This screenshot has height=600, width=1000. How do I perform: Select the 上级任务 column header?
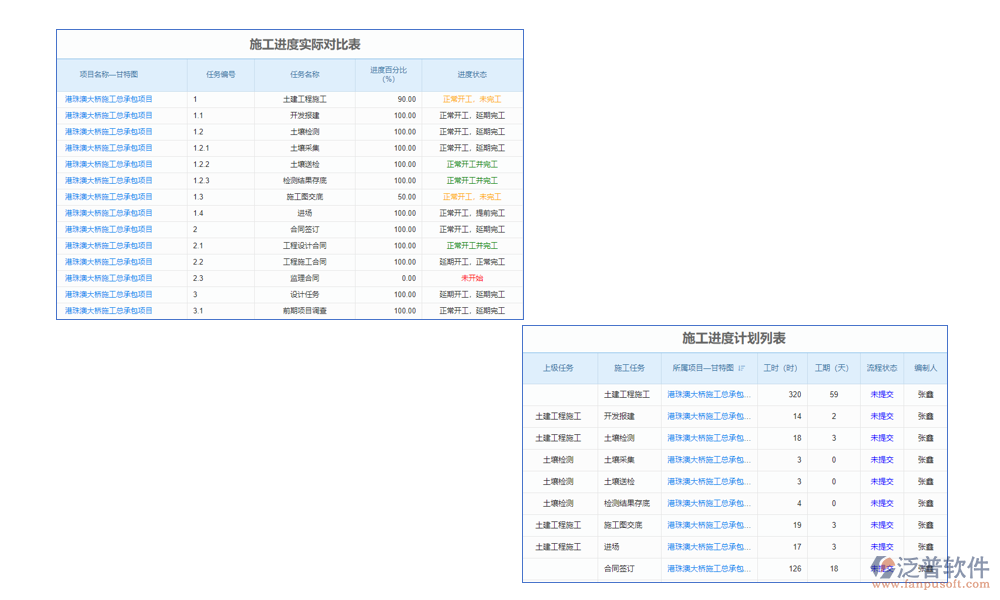coord(558,368)
